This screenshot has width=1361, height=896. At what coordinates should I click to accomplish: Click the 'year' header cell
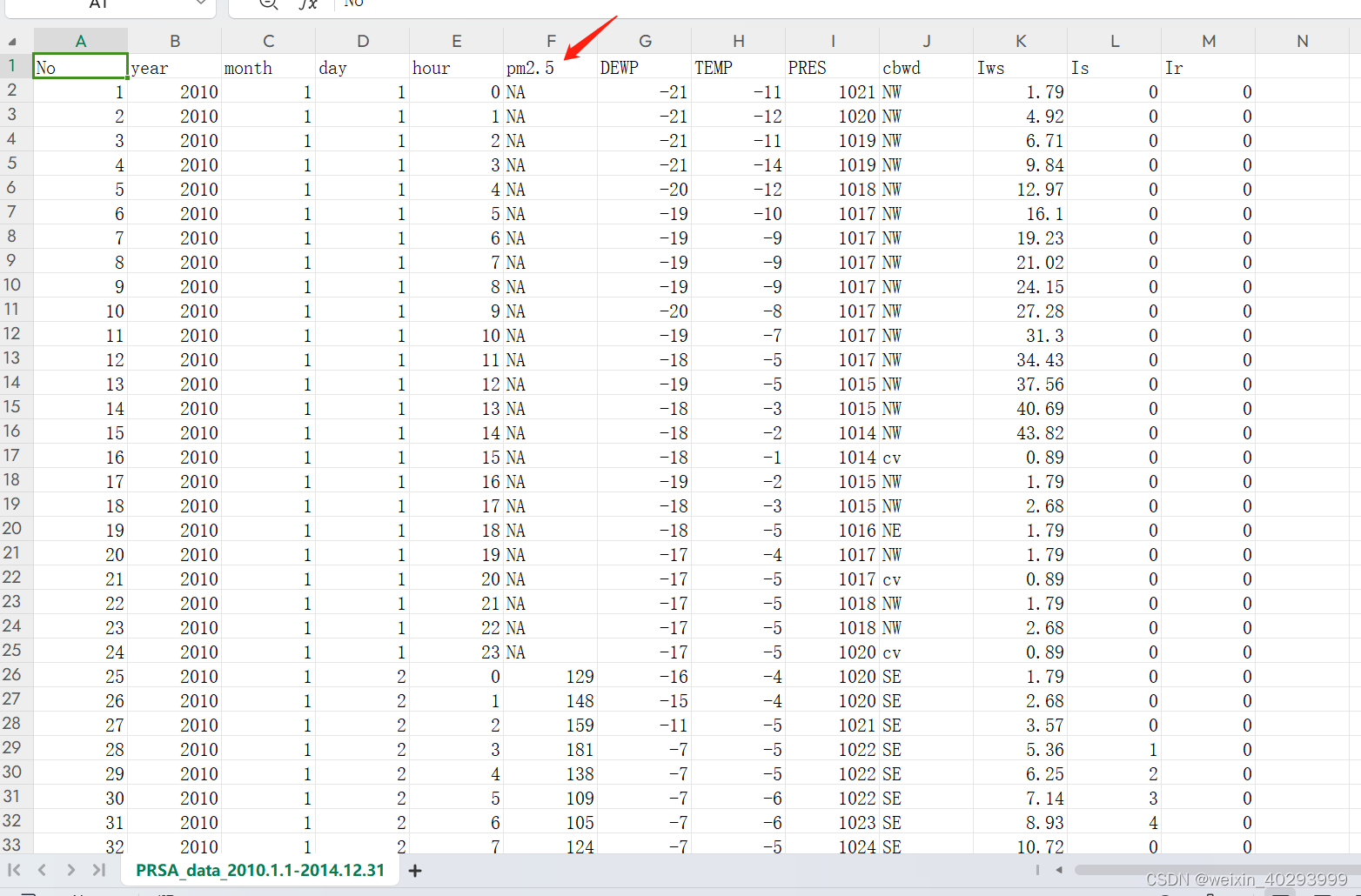175,67
